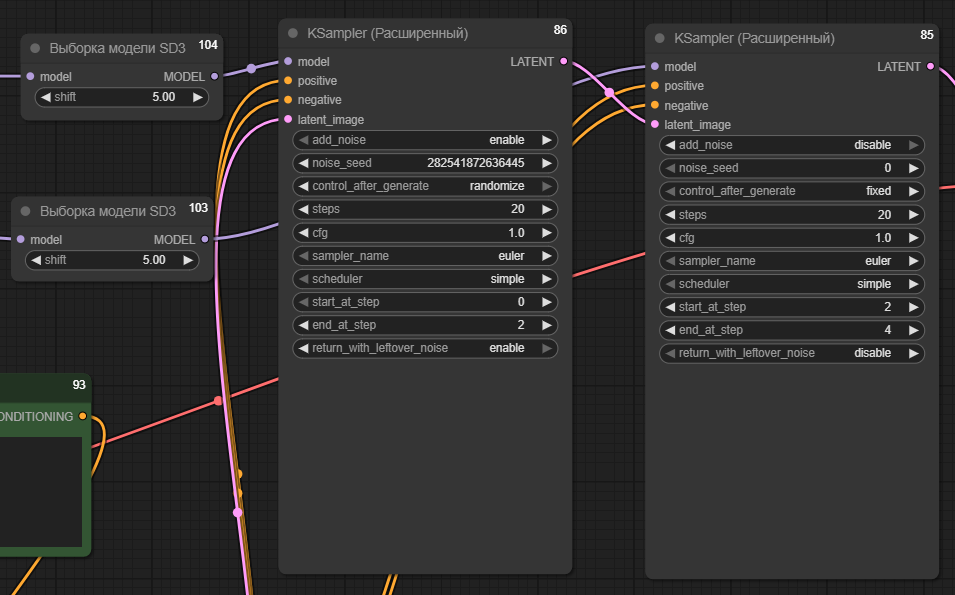Screen dimensions: 955x595
Task: Click the CONDITIONING output port on node 93
Action: coord(83,416)
